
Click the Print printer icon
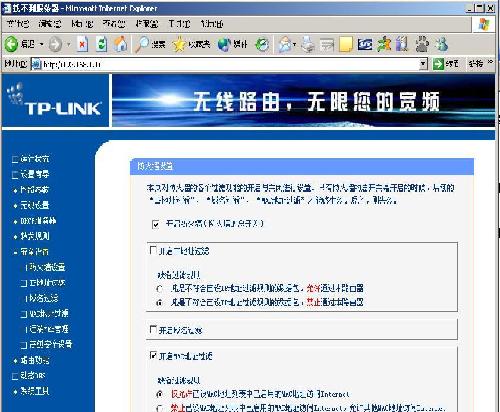[308, 44]
